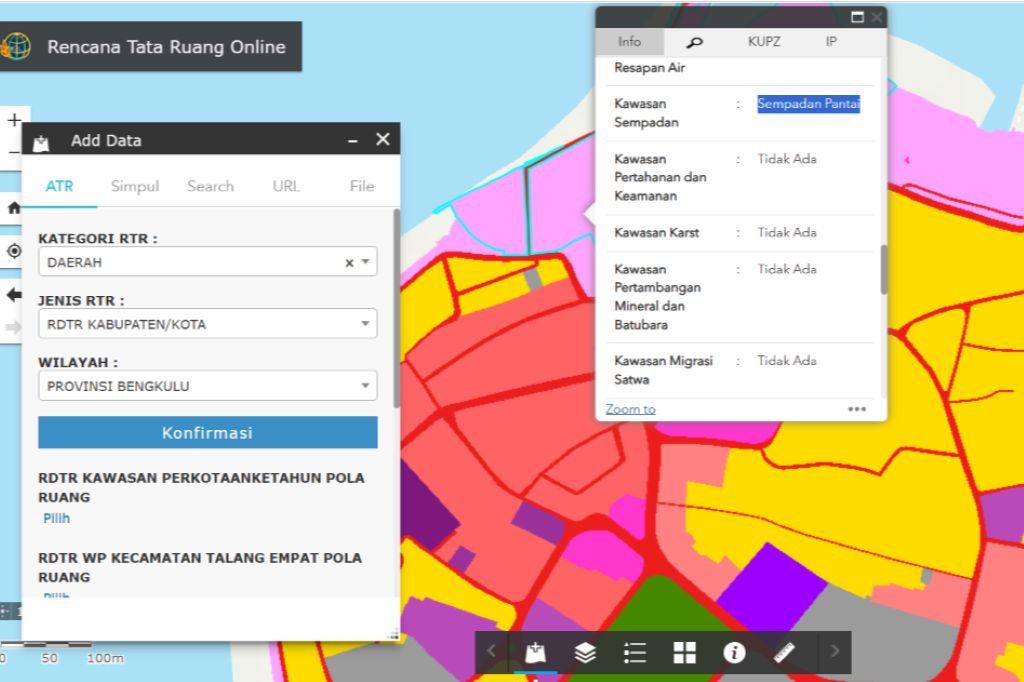The height and width of the screenshot is (682, 1024).
Task: Open the Info widget icon
Action: pos(734,652)
